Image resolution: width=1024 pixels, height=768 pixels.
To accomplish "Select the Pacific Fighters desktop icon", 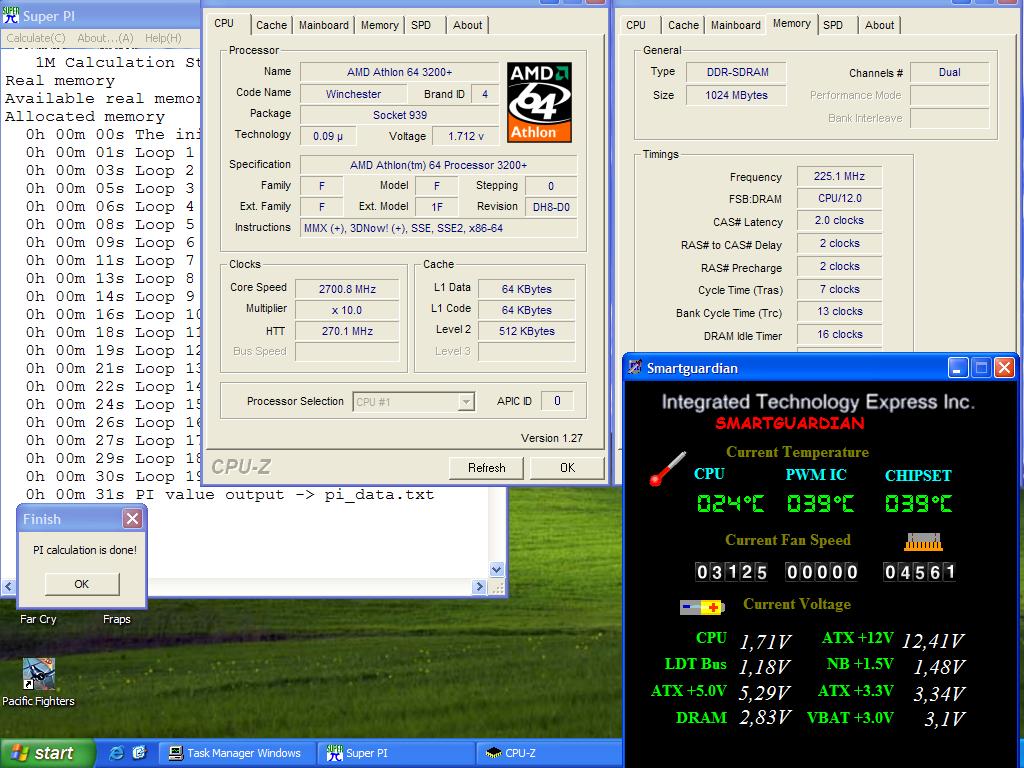I will pos(39,682).
